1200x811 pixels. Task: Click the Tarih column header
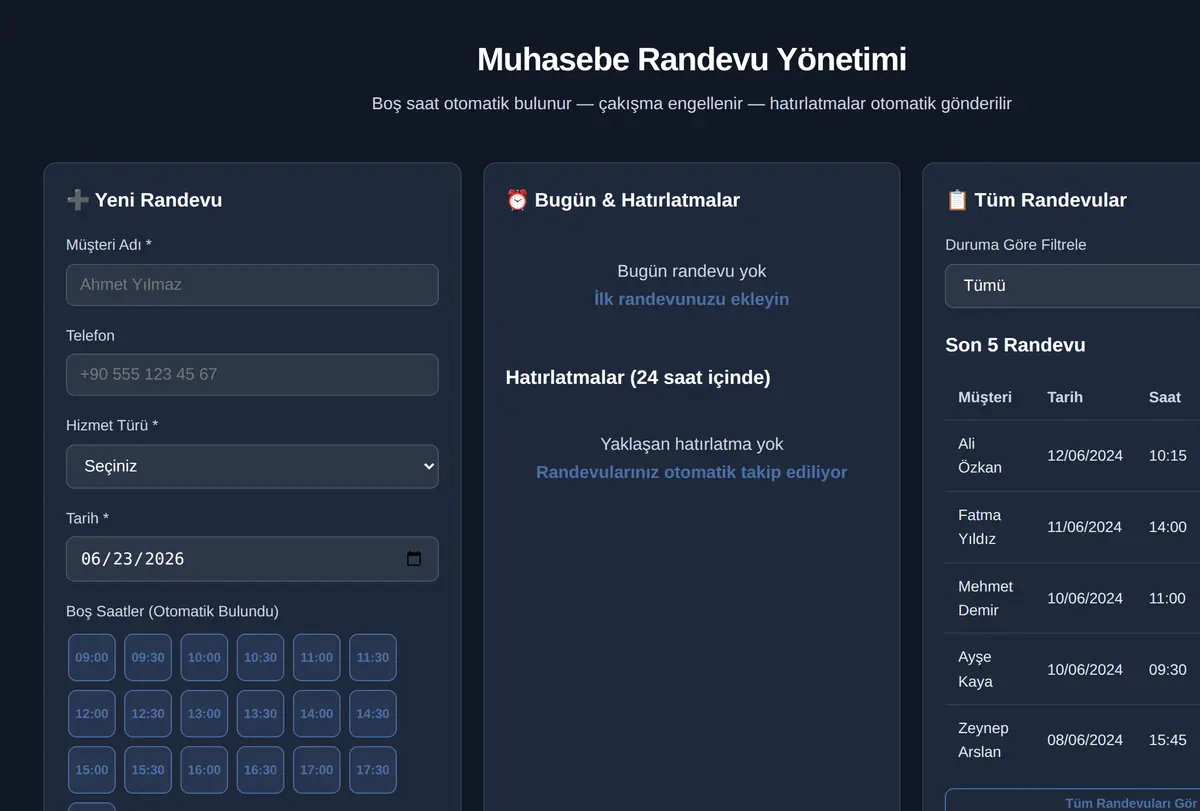(1065, 397)
